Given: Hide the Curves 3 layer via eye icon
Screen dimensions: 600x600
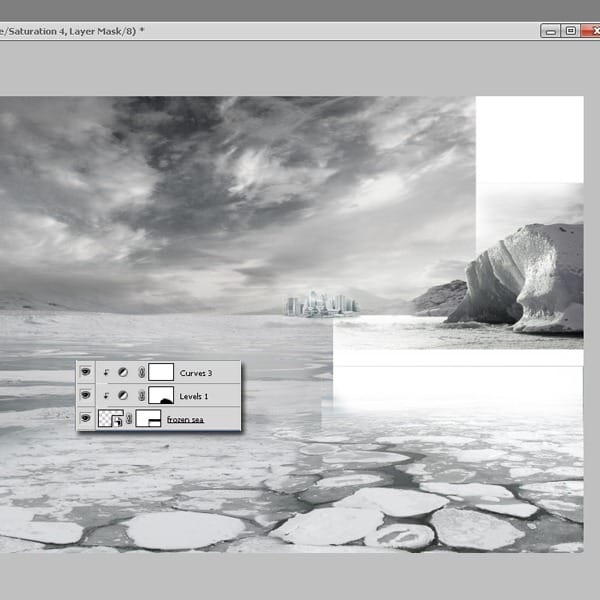Looking at the screenshot, I should pos(87,372).
